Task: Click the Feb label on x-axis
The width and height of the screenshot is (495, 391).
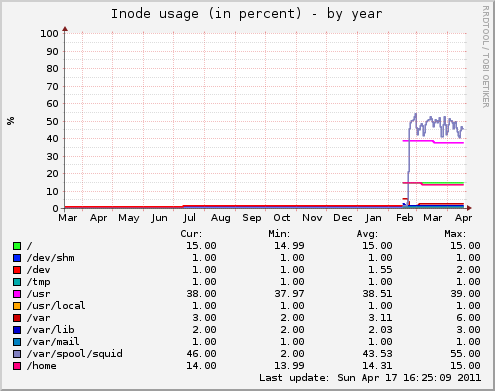Action: click(x=405, y=218)
